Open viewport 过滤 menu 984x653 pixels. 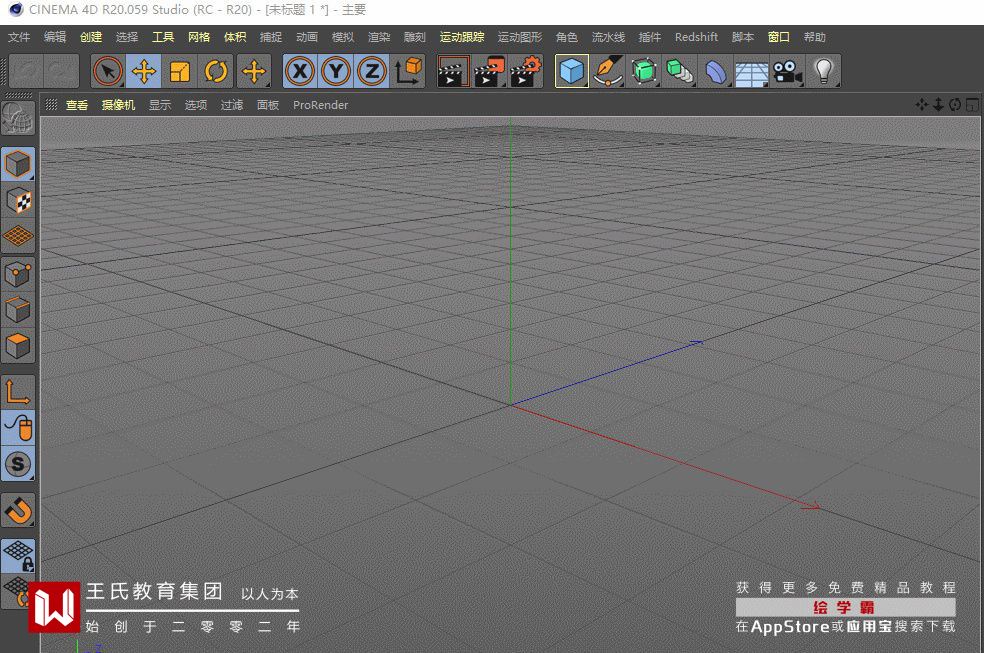[232, 105]
